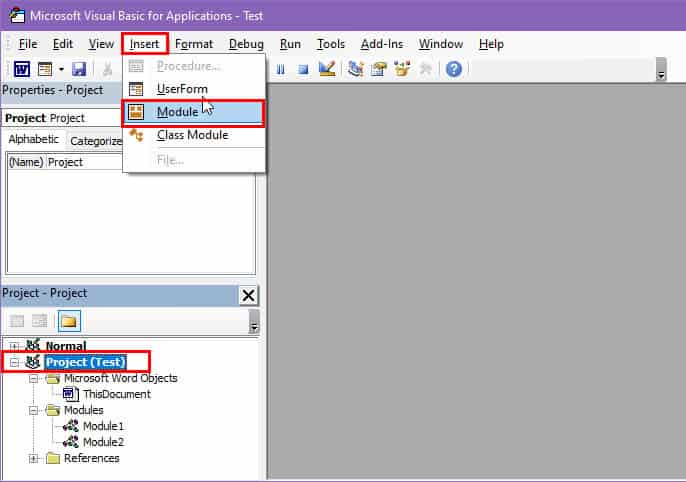686x482 pixels.
Task: Select the Modules folder in tree
Action: [84, 410]
